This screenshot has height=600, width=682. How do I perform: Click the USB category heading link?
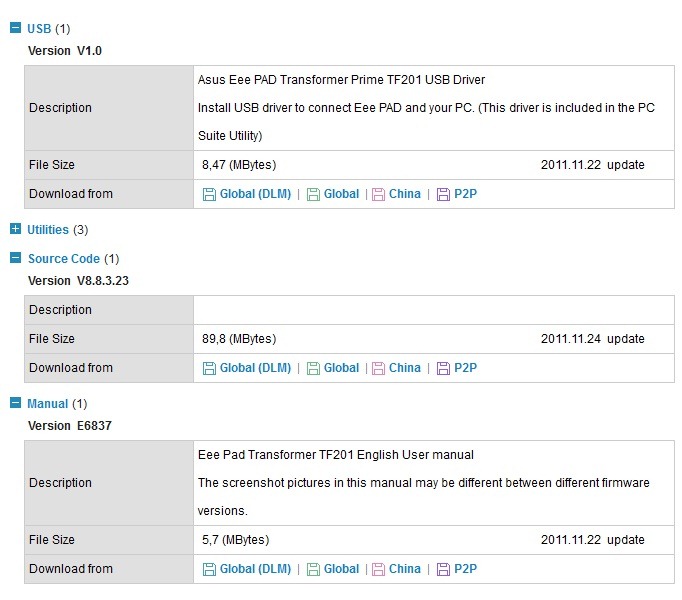pos(39,29)
